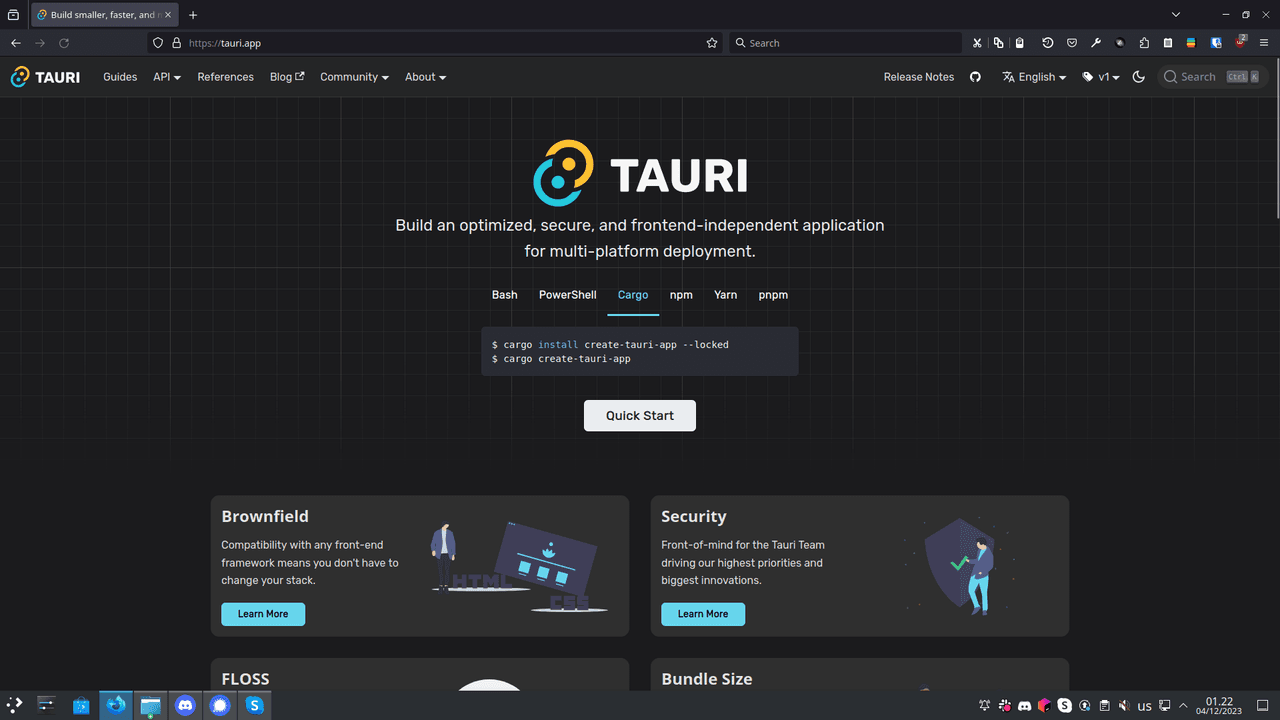Image resolution: width=1280 pixels, height=720 pixels.
Task: Open the References navigation link
Action: pyautogui.click(x=225, y=77)
